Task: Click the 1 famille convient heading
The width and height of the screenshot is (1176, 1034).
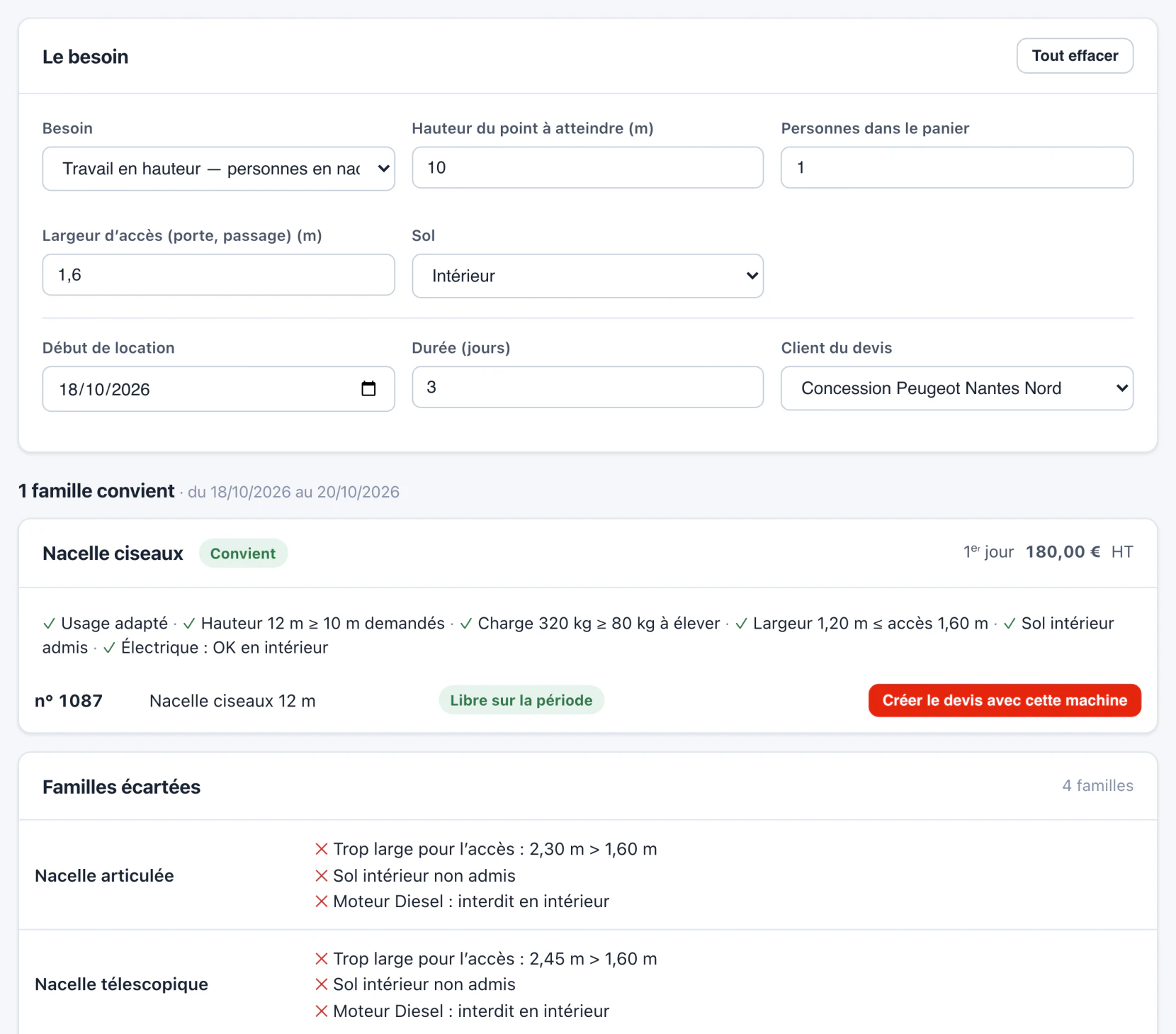Action: click(96, 491)
